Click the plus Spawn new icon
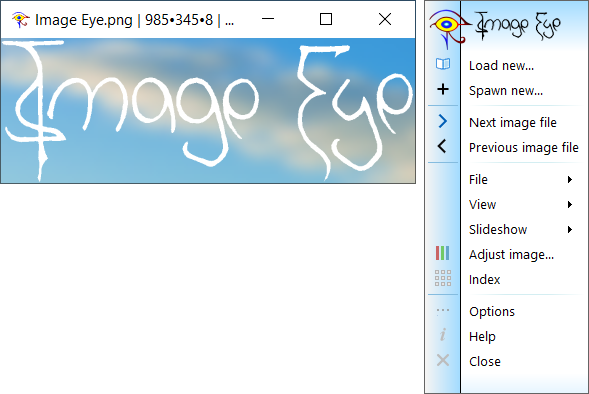Image resolution: width=589 pixels, height=394 pixels. point(443,89)
